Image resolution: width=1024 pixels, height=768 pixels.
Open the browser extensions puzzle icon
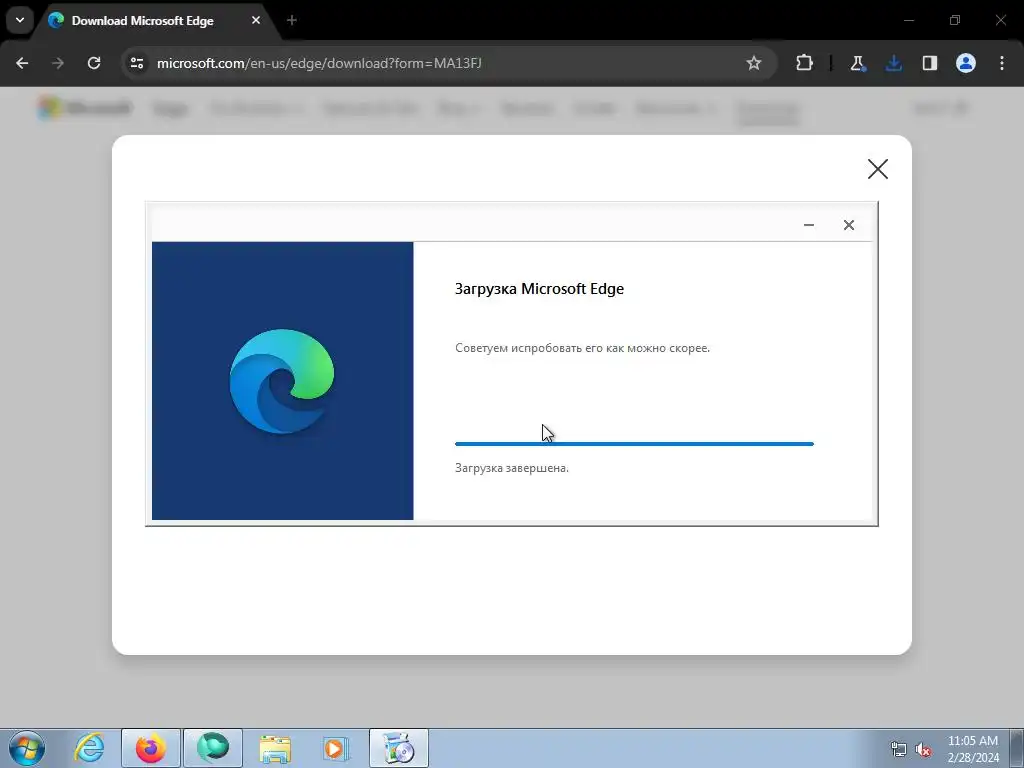tap(805, 63)
